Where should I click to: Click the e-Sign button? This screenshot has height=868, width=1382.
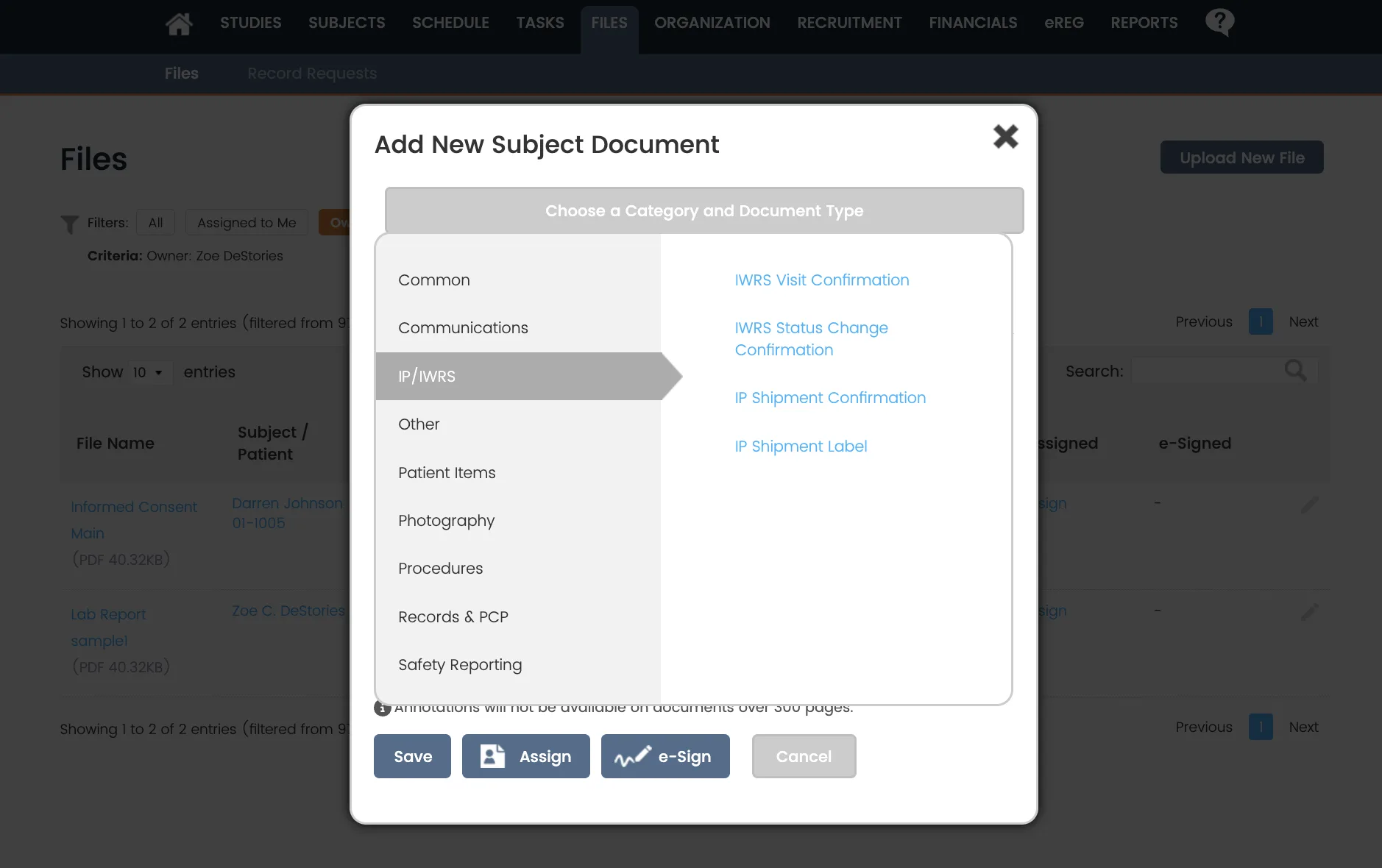pos(665,756)
